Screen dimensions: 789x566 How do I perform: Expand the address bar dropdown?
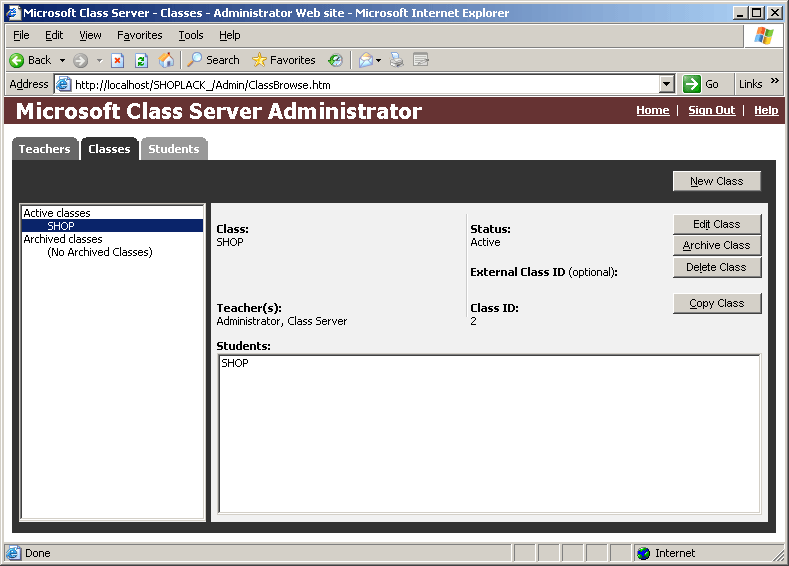pyautogui.click(x=667, y=84)
